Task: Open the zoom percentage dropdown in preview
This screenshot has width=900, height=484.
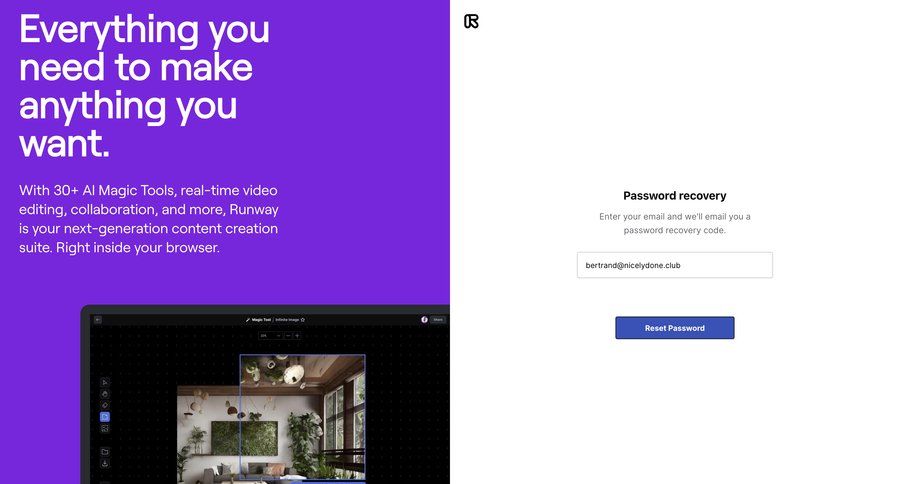Action: tap(271, 336)
